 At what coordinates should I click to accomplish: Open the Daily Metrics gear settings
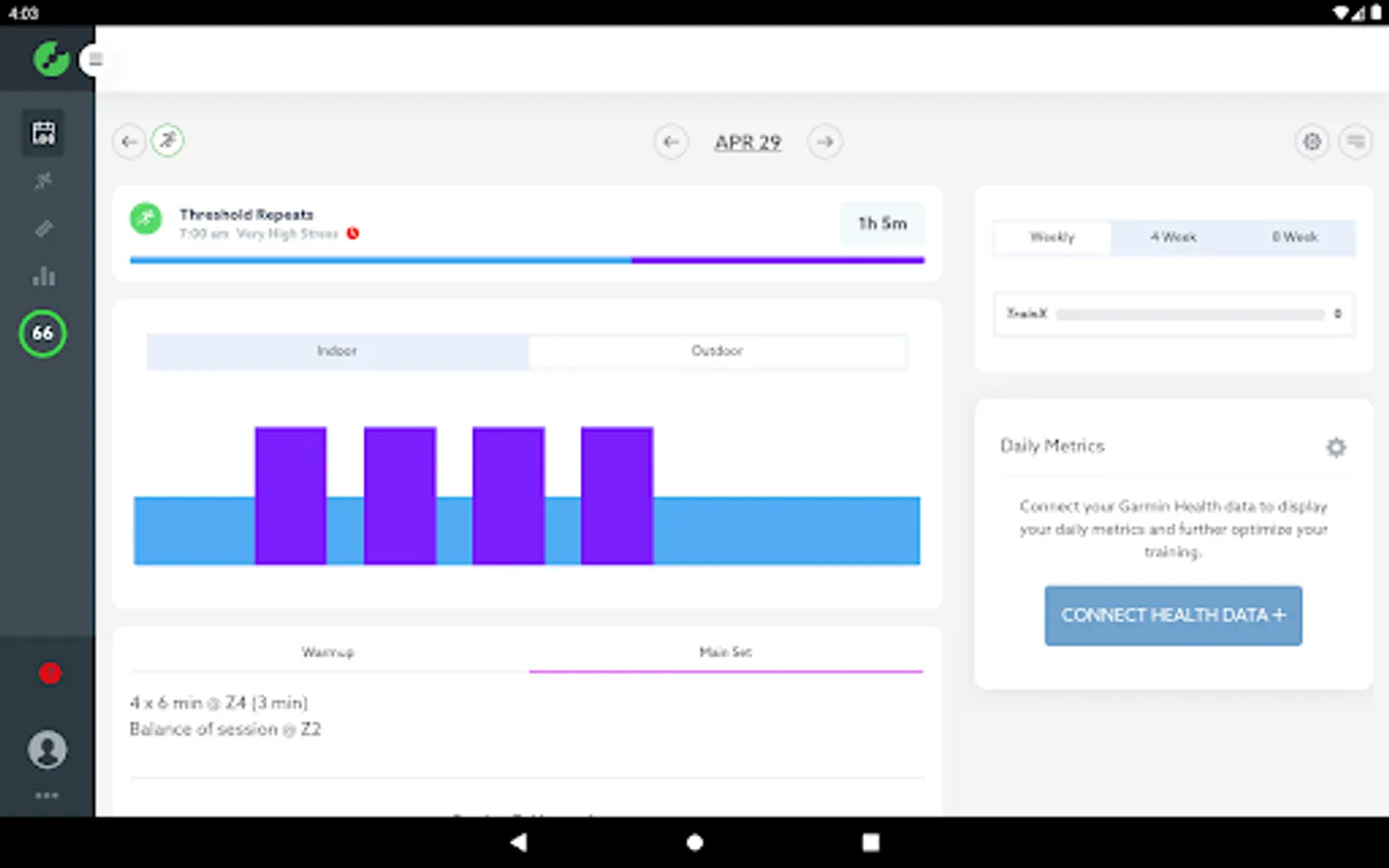(1336, 447)
